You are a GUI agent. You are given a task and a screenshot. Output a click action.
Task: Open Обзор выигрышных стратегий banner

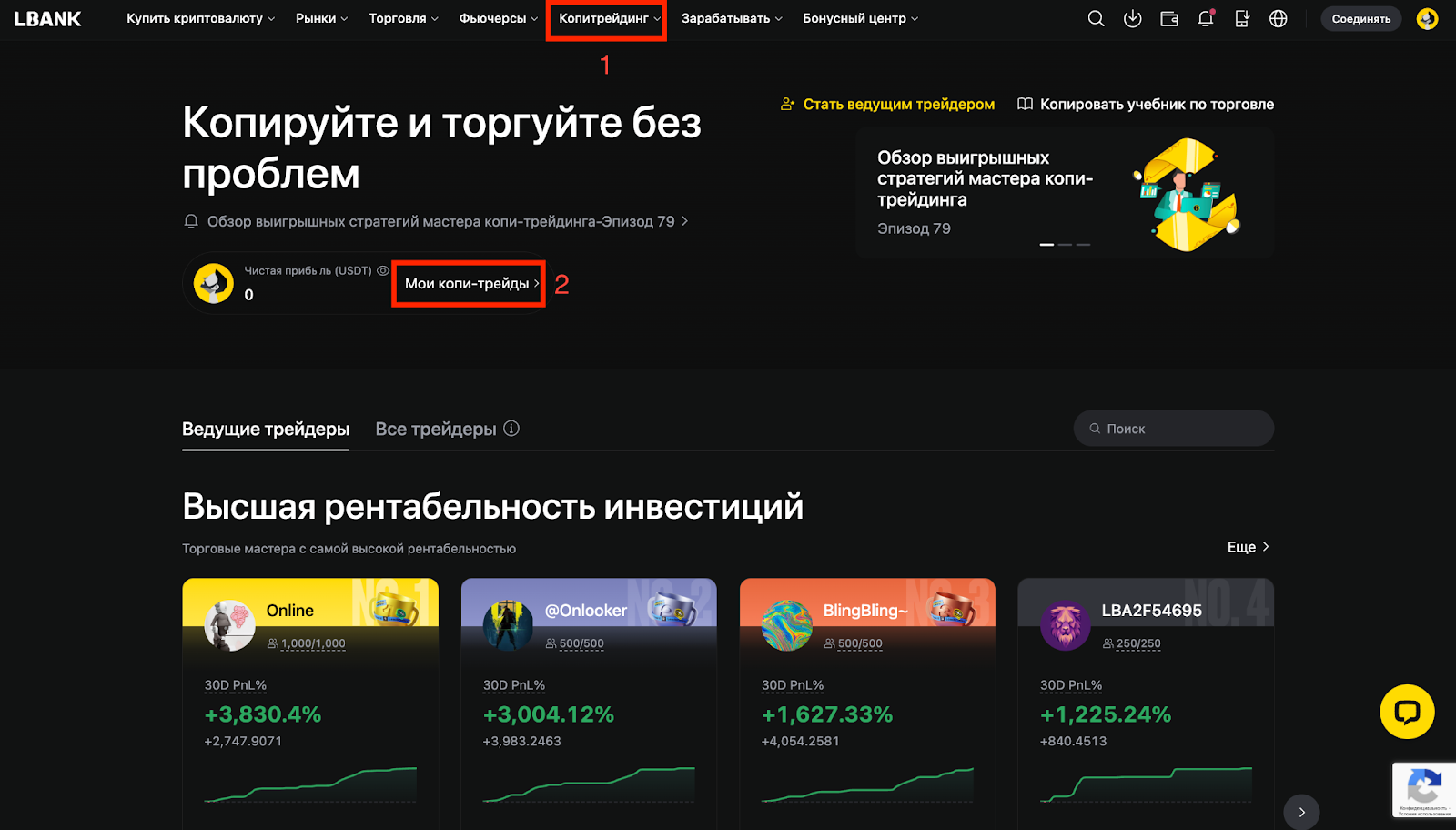[x=1065, y=193]
